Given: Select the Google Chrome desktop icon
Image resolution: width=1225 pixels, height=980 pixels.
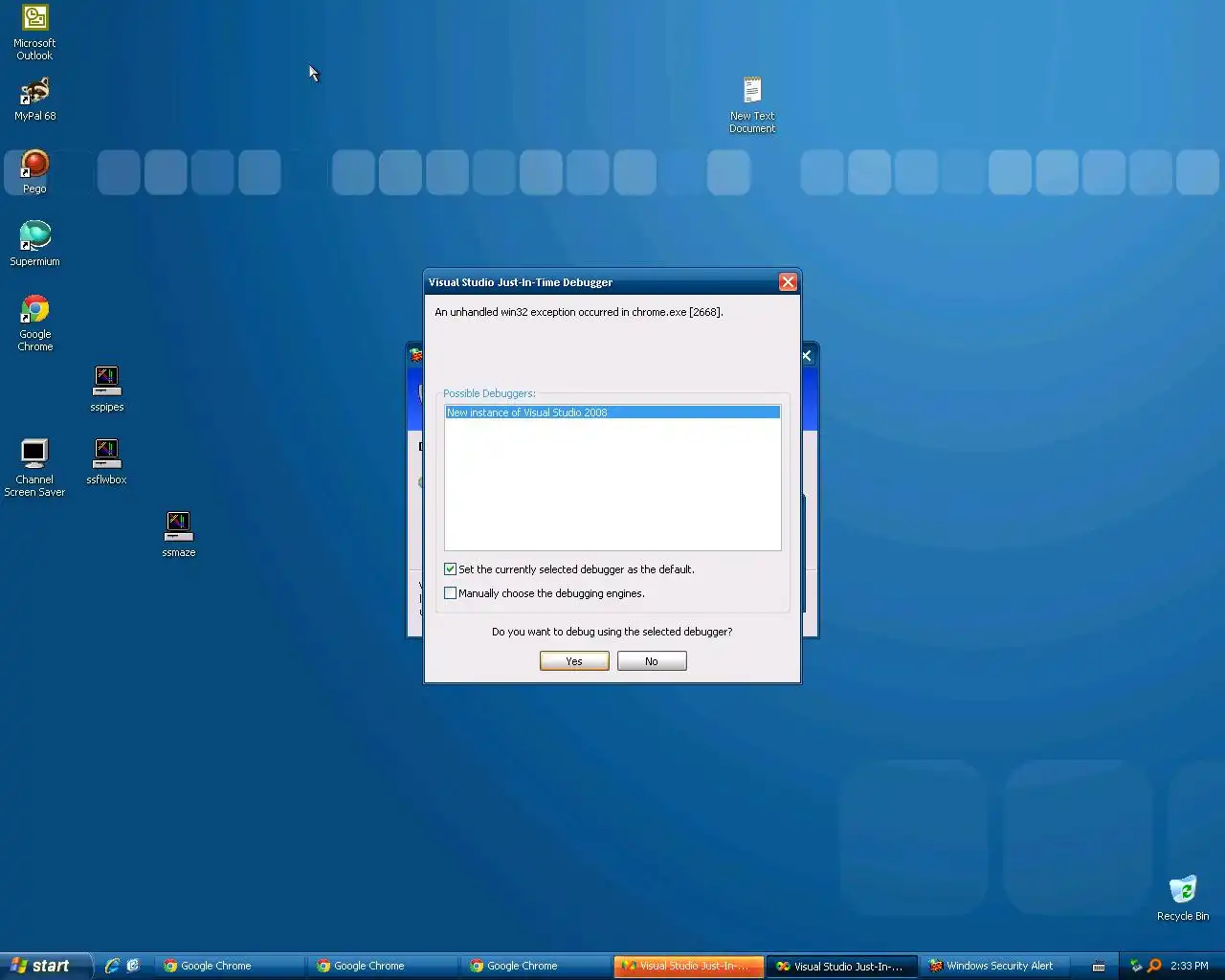Looking at the screenshot, I should pyautogui.click(x=34, y=323).
